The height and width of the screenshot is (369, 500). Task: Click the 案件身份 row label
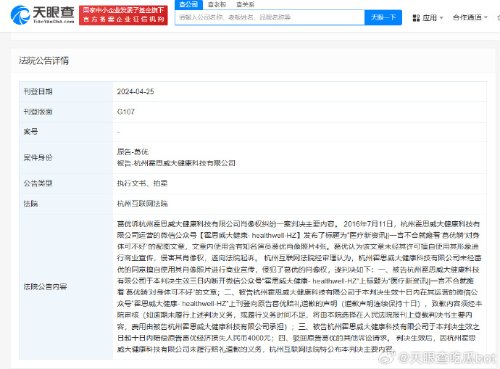(x=38, y=157)
